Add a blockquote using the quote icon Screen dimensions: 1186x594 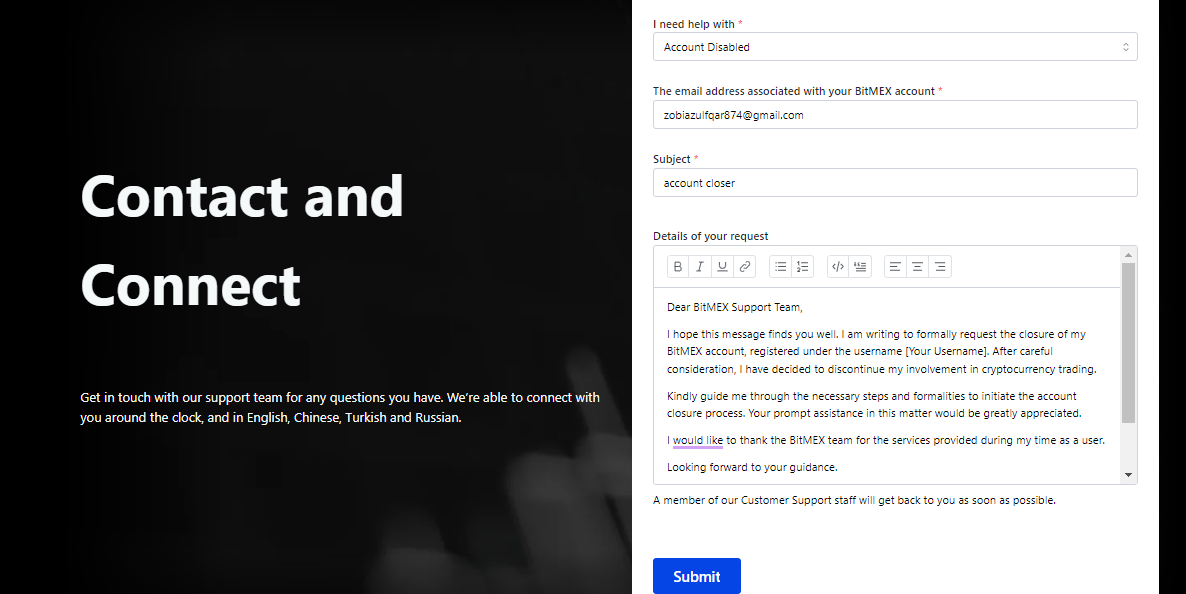click(860, 266)
